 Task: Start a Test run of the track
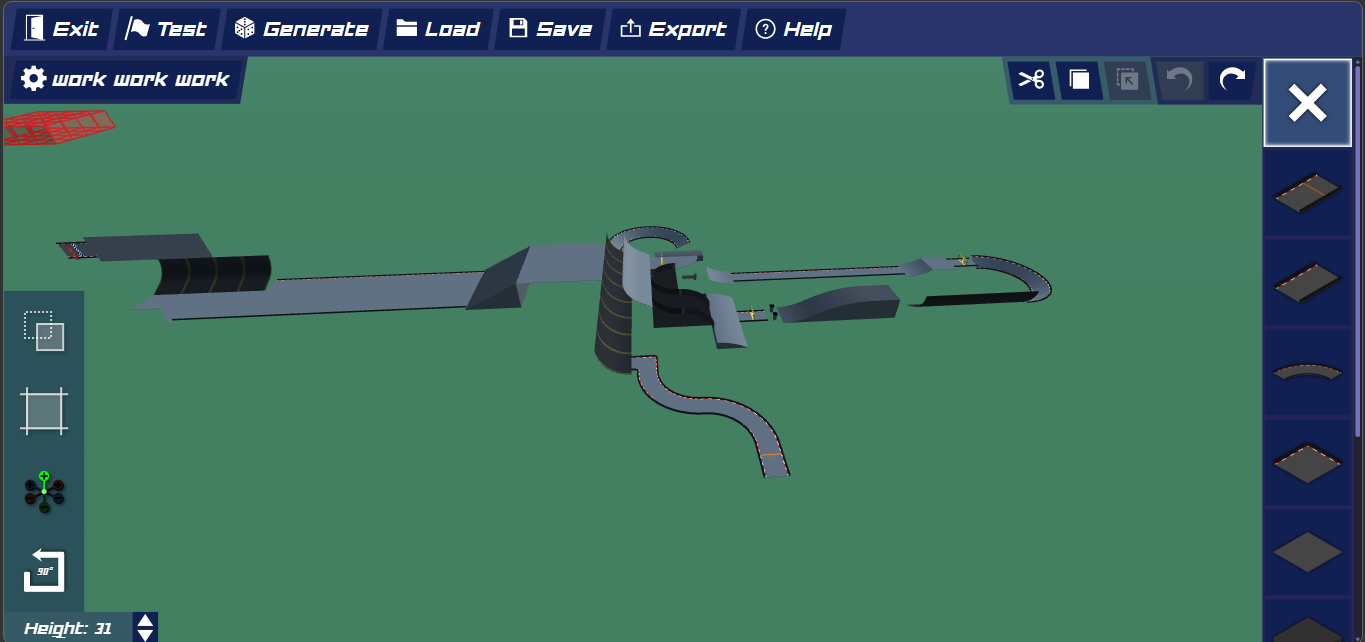click(166, 29)
